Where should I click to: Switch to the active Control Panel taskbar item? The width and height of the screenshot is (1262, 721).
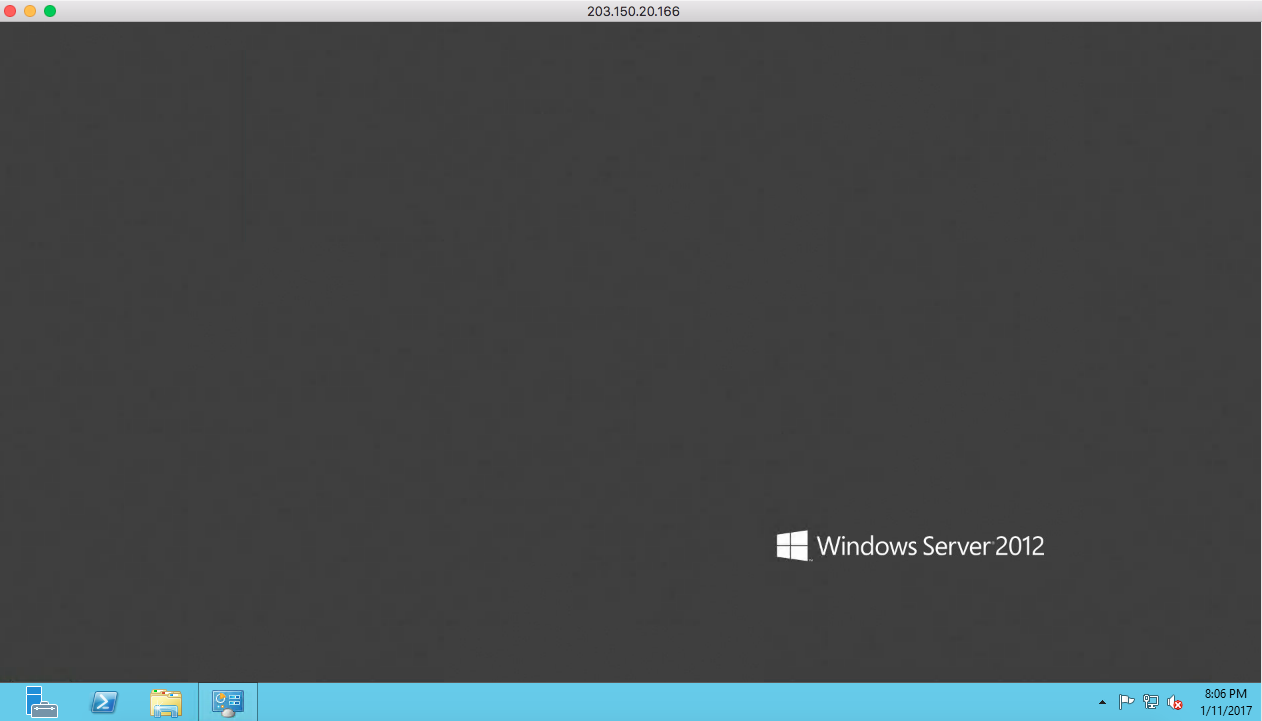point(228,702)
